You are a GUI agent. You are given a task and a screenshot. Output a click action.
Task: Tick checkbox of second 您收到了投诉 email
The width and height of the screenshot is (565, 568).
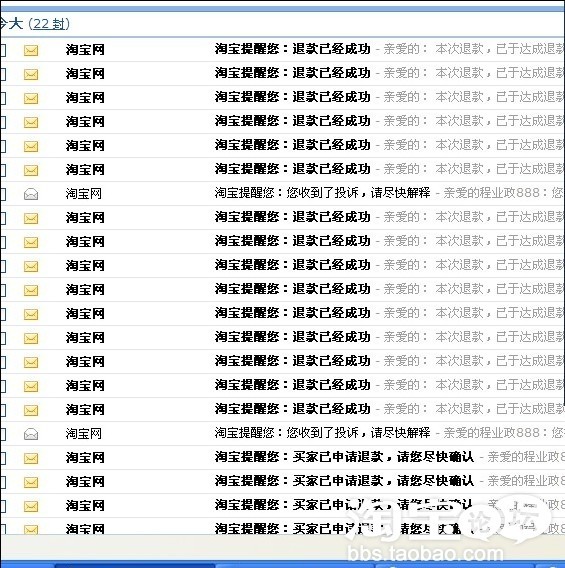(x=3, y=434)
